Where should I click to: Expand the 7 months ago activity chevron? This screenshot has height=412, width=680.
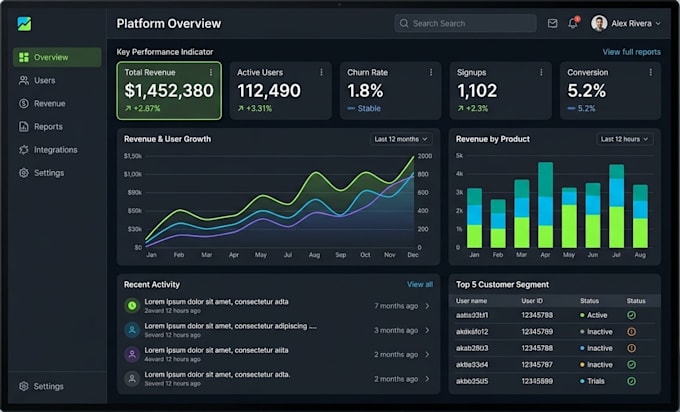coord(427,306)
